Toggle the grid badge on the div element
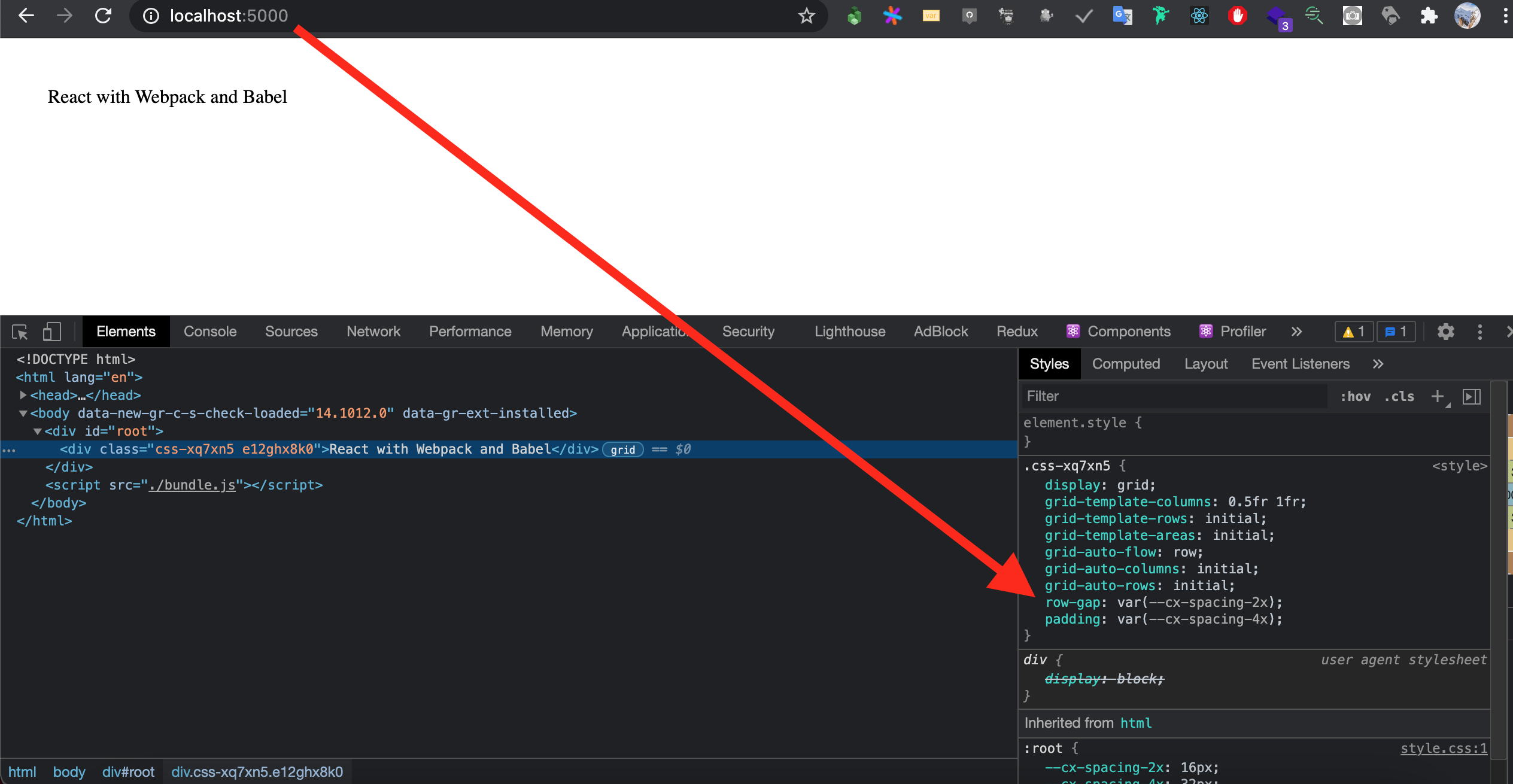Viewport: 1513px width, 784px height. pos(622,449)
